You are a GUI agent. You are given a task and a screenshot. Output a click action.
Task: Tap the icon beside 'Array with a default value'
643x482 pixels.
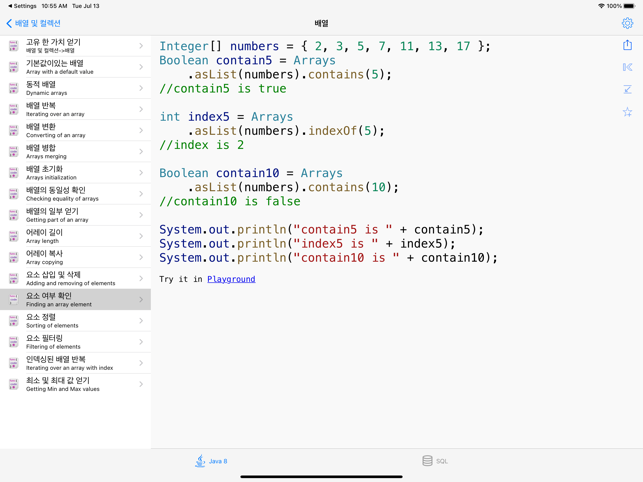point(14,67)
